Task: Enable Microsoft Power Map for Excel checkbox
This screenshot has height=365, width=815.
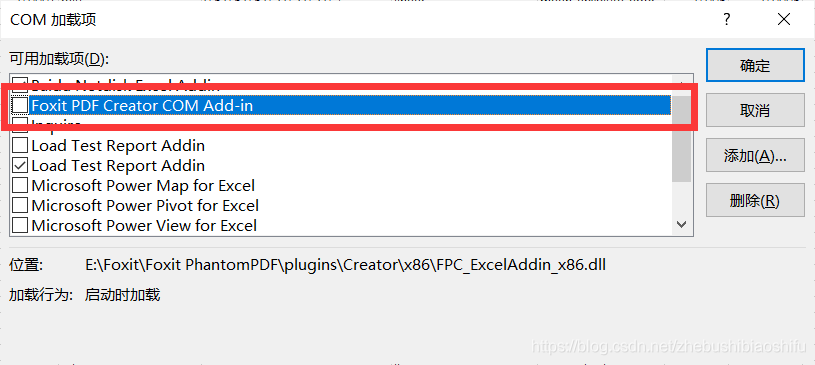Action: click(20, 185)
